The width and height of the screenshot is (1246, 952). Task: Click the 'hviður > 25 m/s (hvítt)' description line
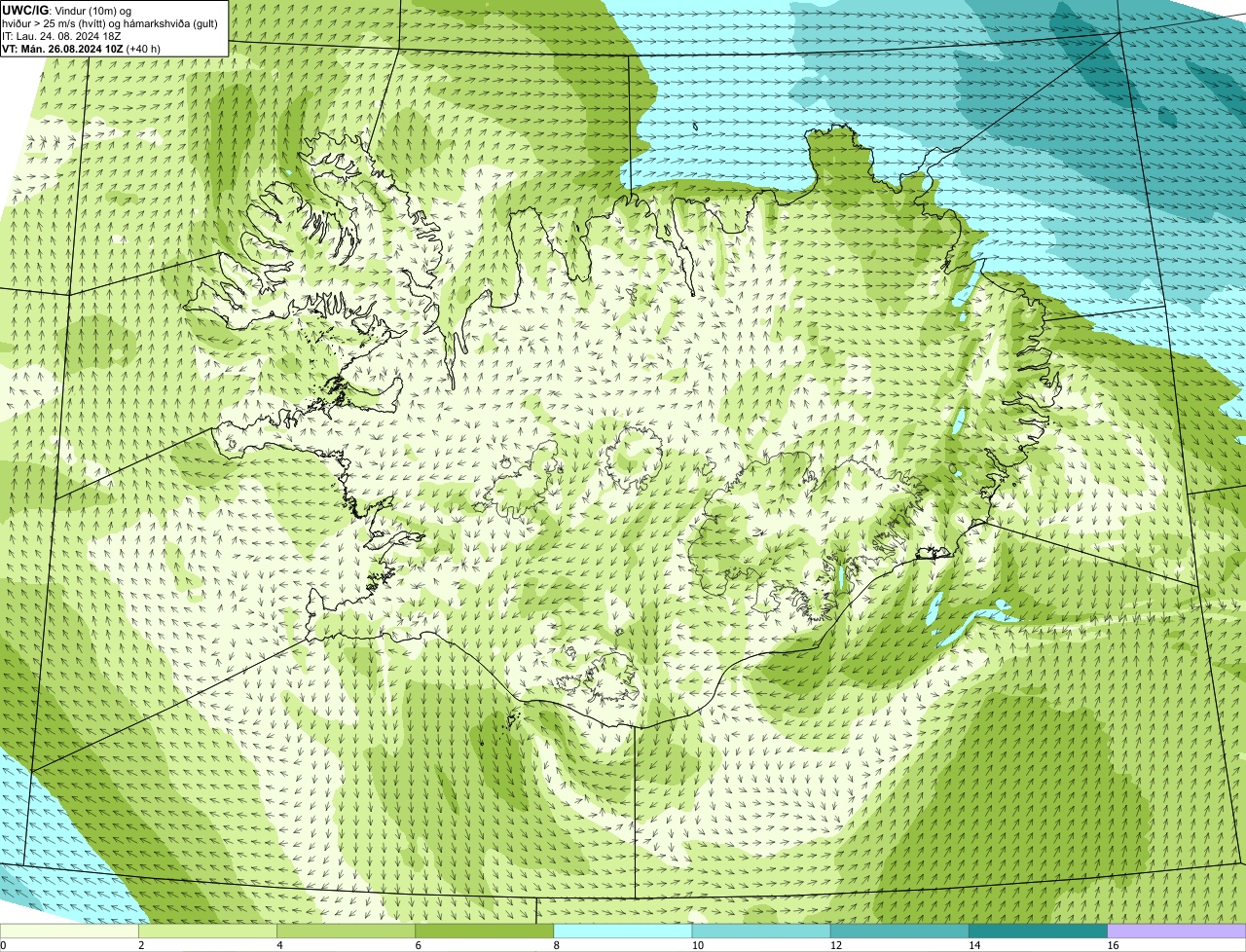pyautogui.click(x=110, y=23)
